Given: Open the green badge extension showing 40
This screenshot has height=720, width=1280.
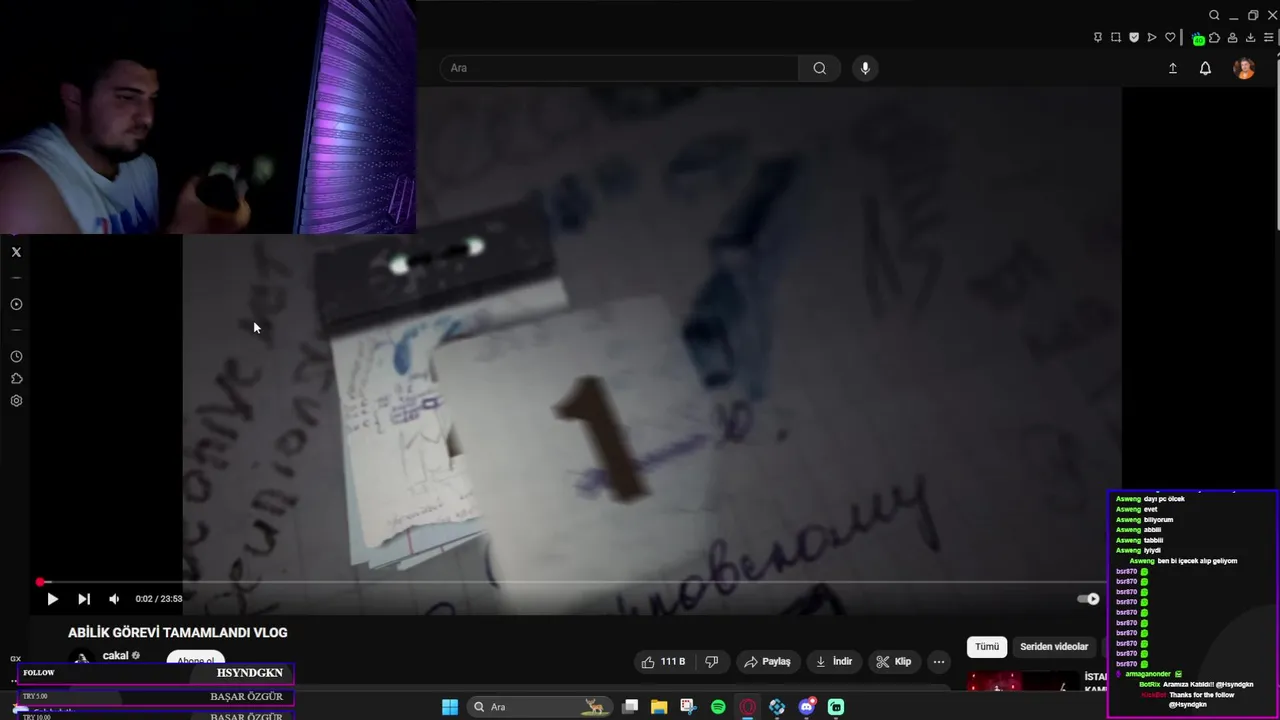Looking at the screenshot, I should 1198,39.
